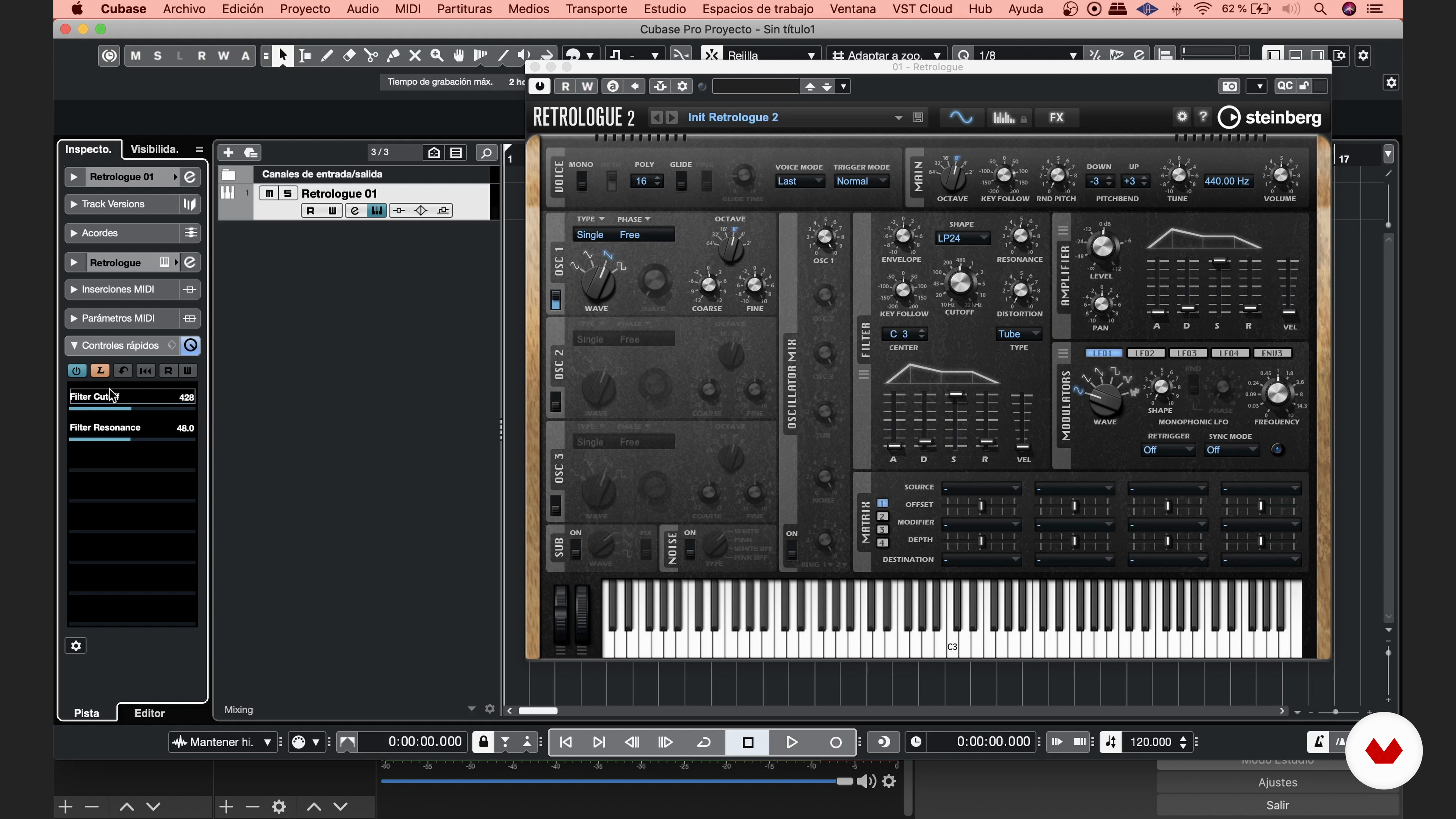
Task: Expand the Track Versions inspector section
Action: (74, 204)
